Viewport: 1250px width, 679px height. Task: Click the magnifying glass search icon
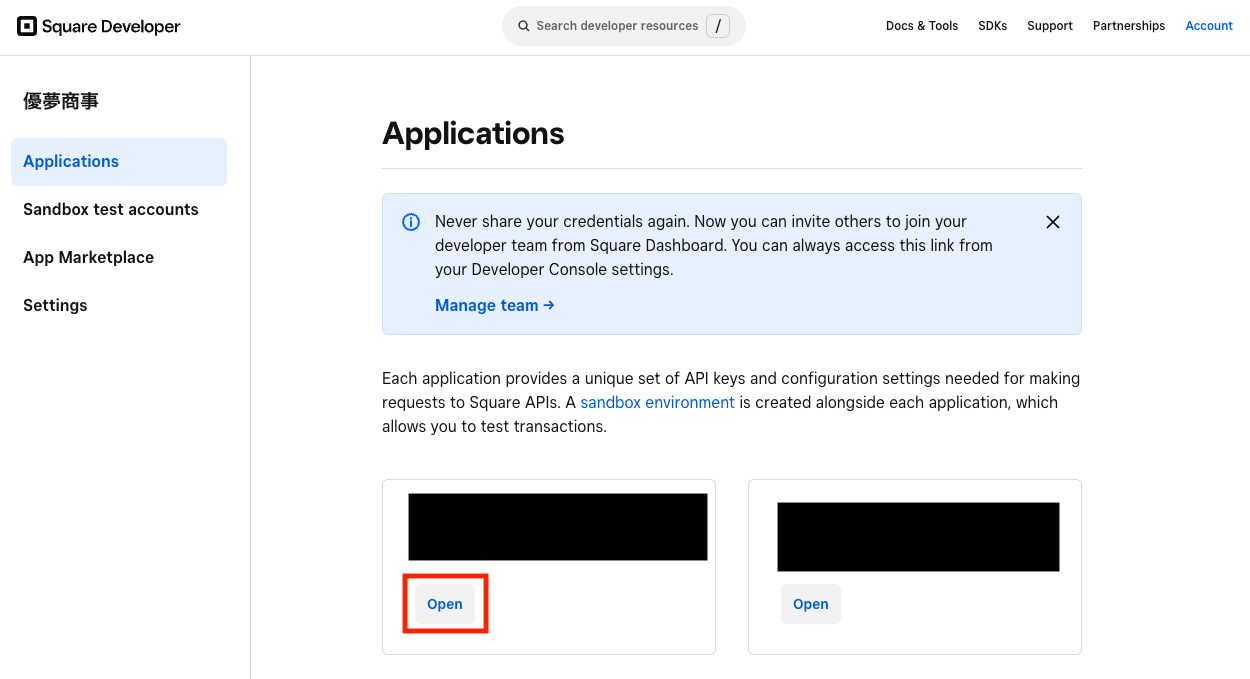pyautogui.click(x=523, y=26)
